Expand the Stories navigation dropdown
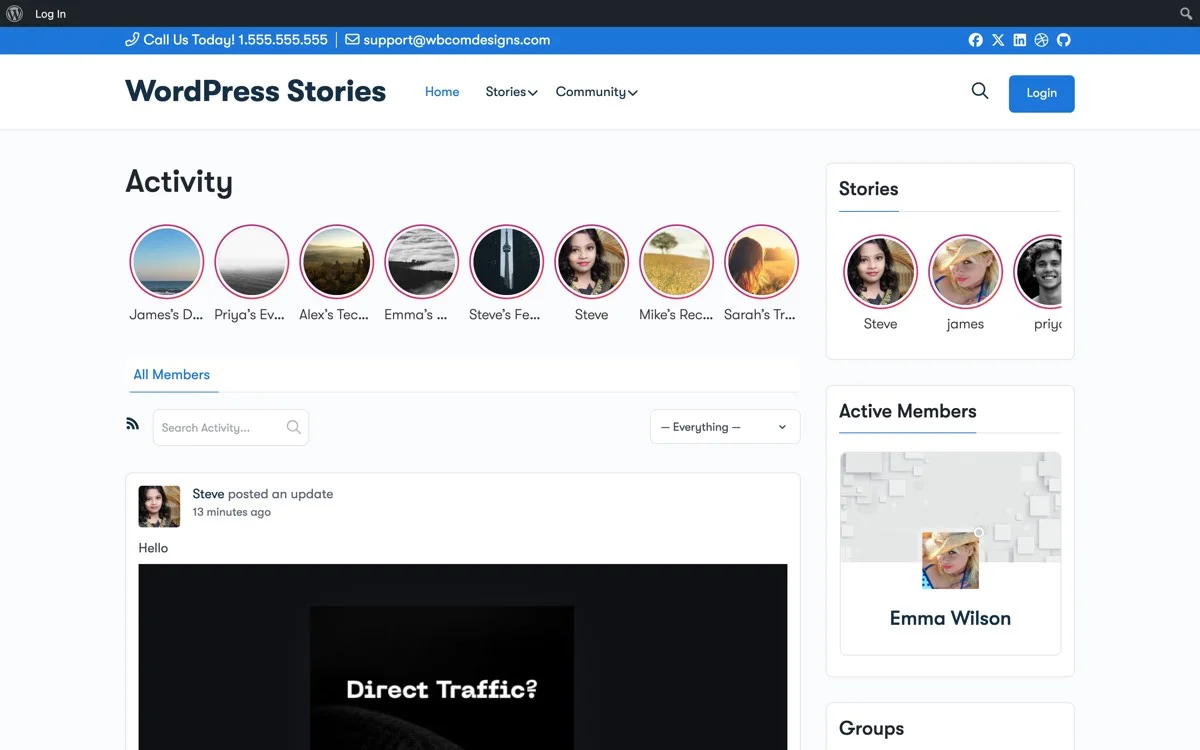1200x750 pixels. 510,91
